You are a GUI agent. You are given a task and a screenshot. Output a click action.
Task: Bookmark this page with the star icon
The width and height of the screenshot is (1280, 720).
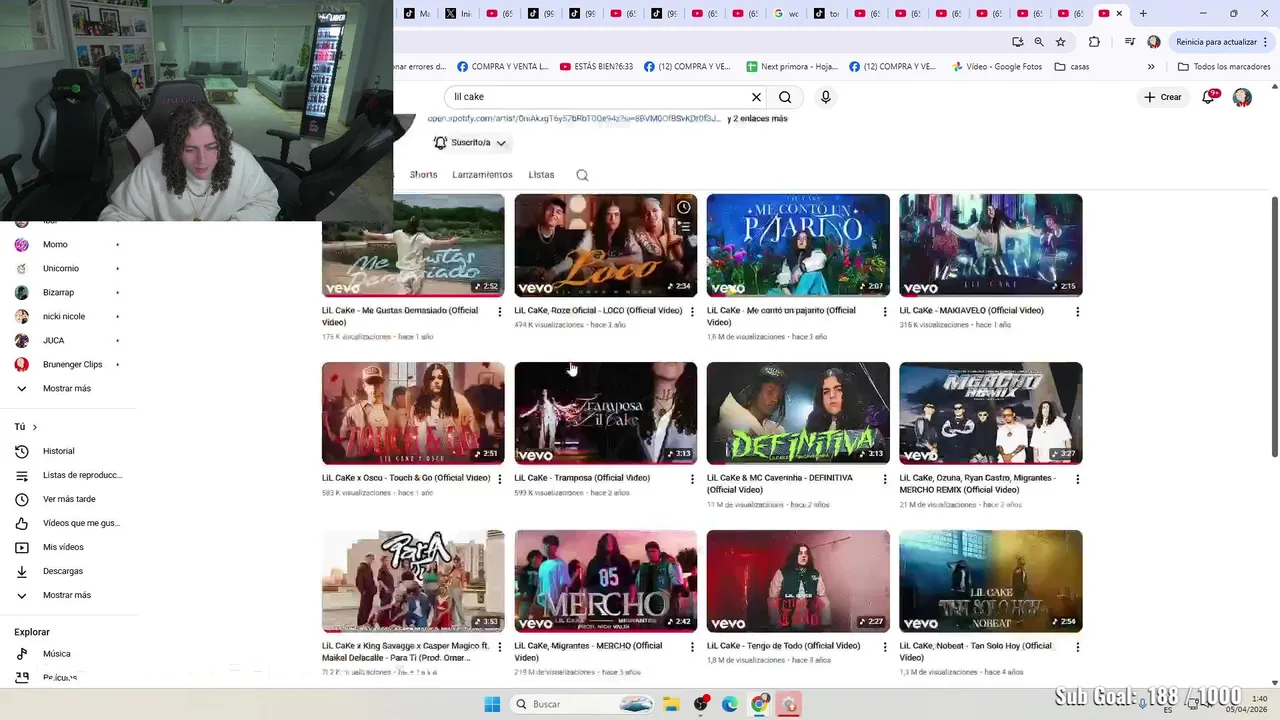1060,42
